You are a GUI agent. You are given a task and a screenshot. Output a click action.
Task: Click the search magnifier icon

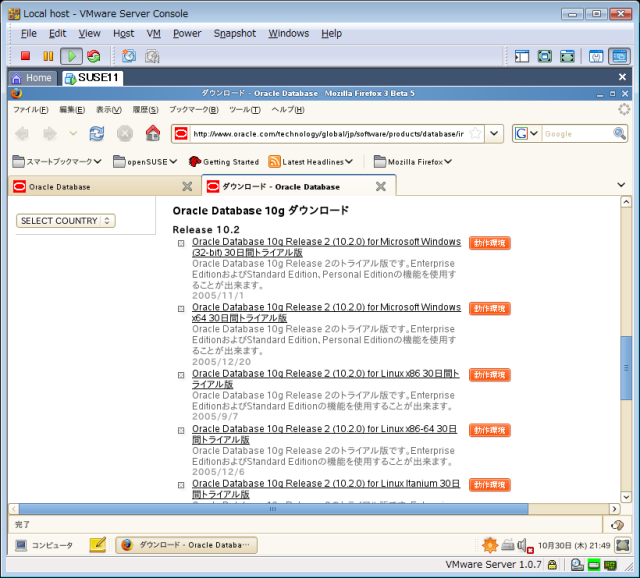coord(618,133)
